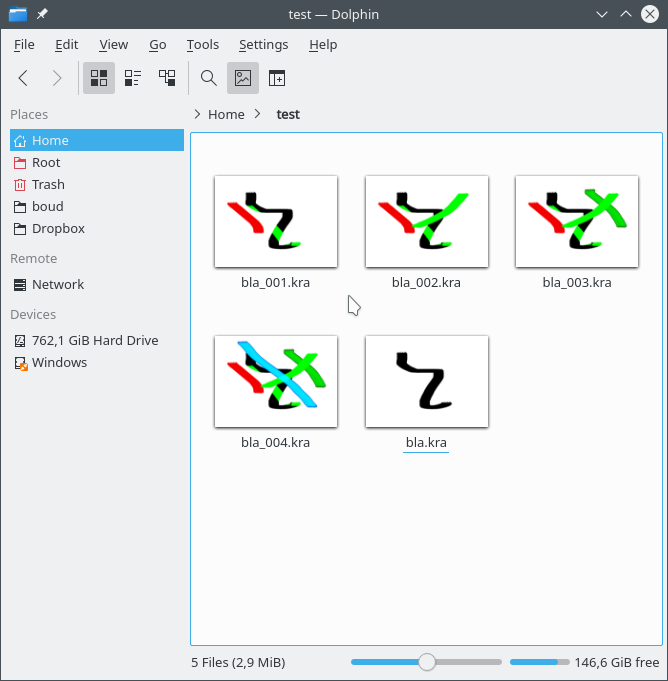This screenshot has width=668, height=681.
Task: Click Home in the breadcrumb path
Action: coord(226,114)
